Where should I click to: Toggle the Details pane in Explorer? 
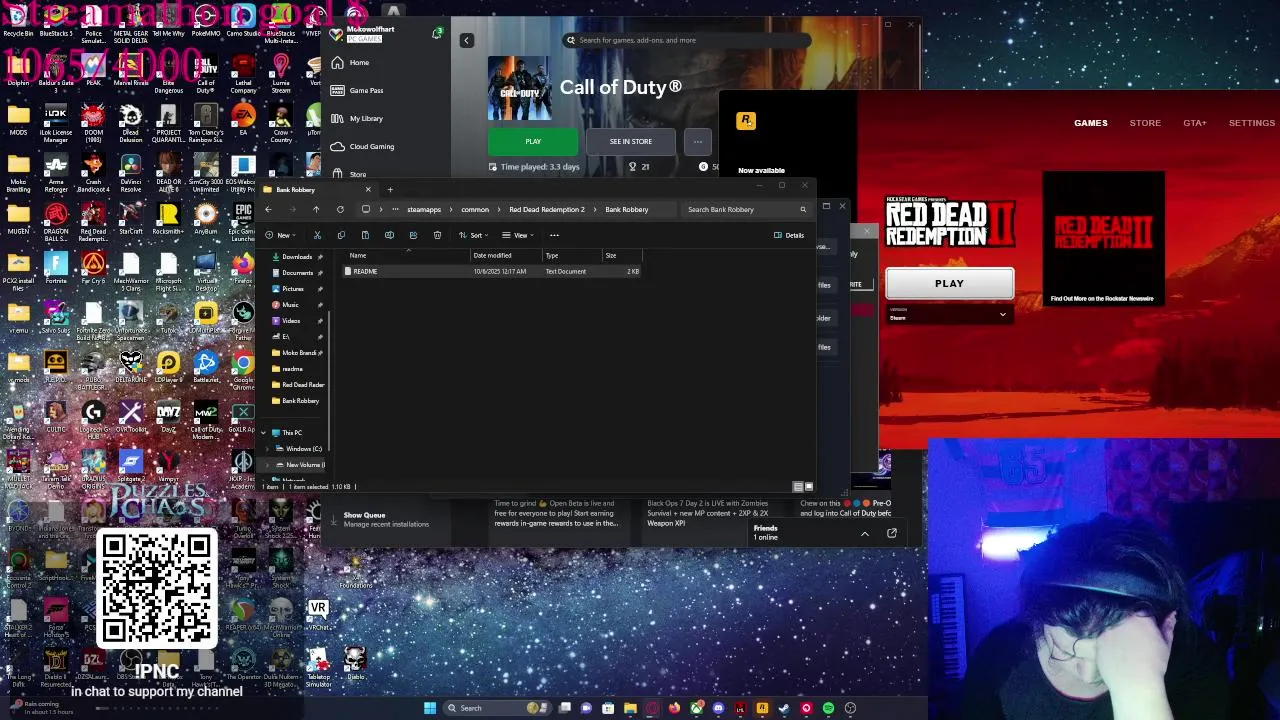point(789,235)
